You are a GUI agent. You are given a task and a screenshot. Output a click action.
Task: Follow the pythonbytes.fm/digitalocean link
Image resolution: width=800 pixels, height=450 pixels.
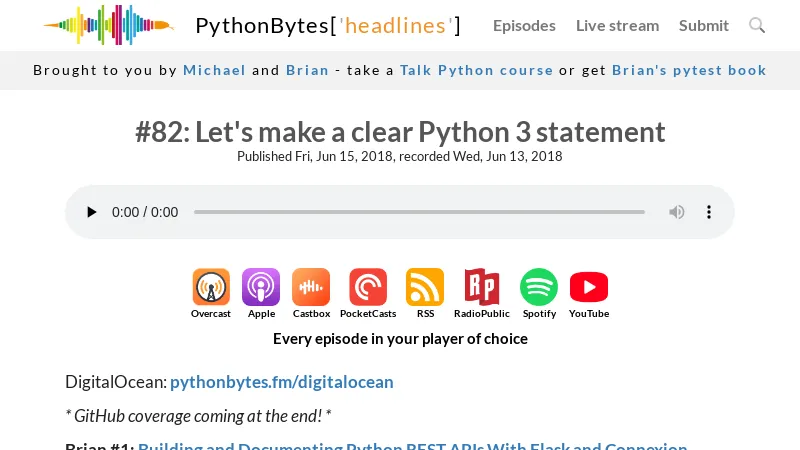point(282,381)
